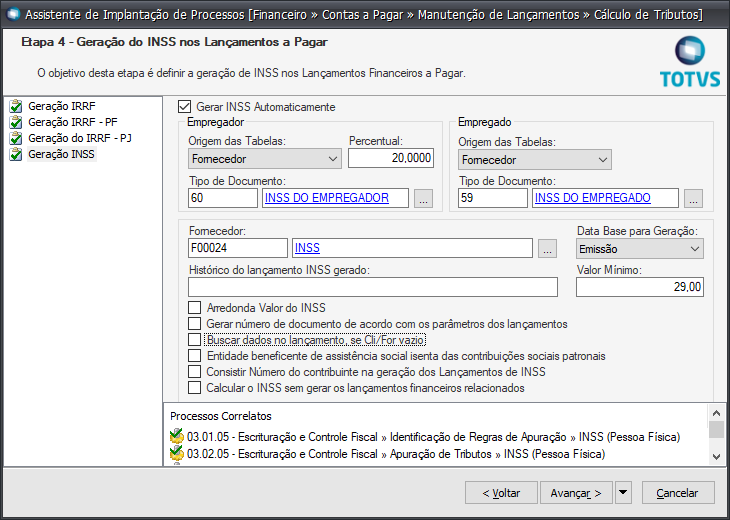Click the Cancelar button
The image size is (730, 520).
click(x=678, y=493)
